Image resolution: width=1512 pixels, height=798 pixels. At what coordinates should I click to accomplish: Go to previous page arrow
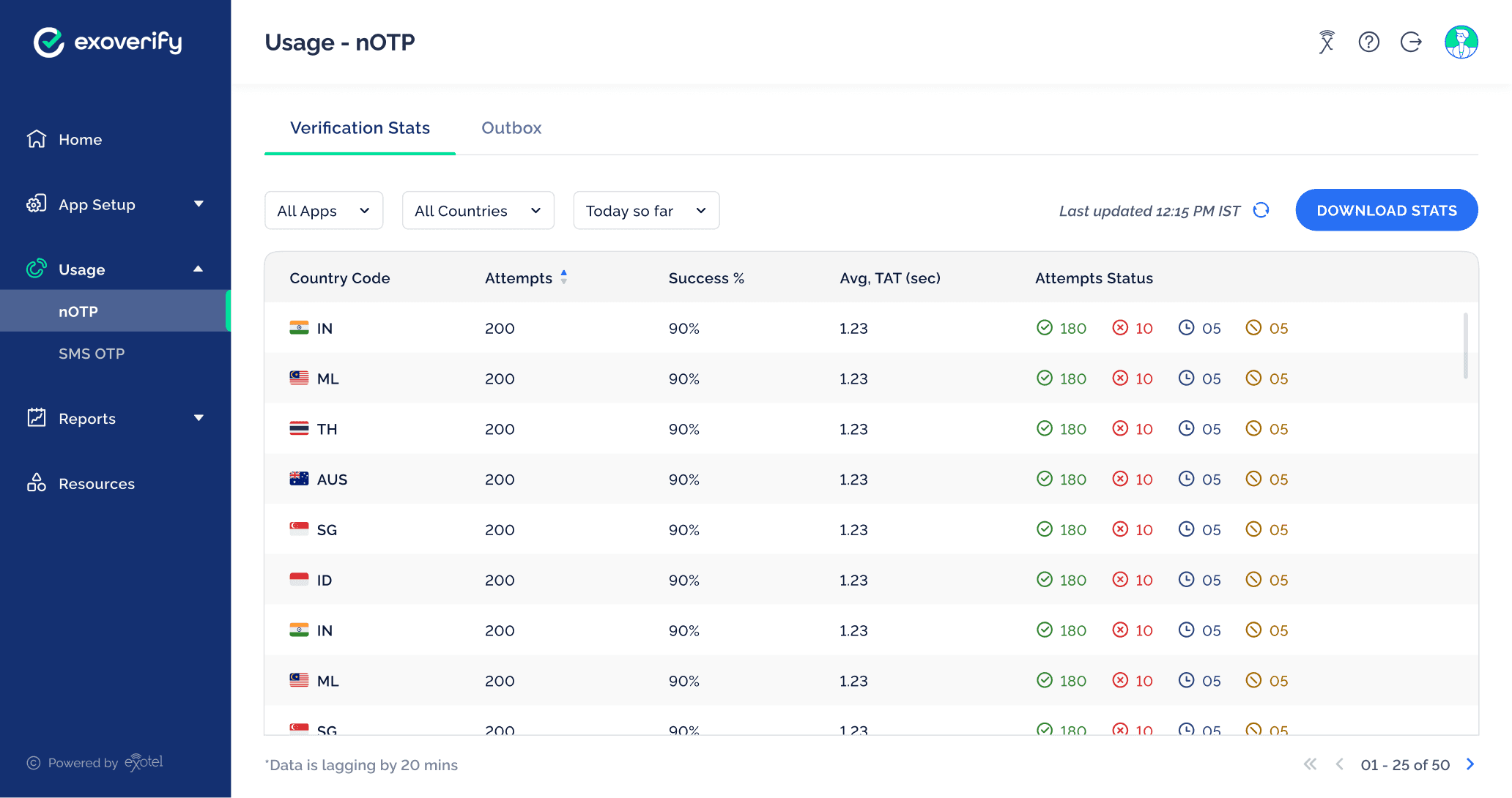tap(1340, 764)
